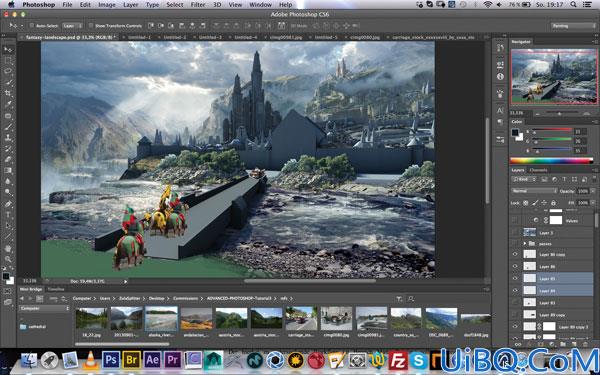Select the Move tool in the toolbar
Viewport: 600px width, 375px height.
(x=8, y=49)
